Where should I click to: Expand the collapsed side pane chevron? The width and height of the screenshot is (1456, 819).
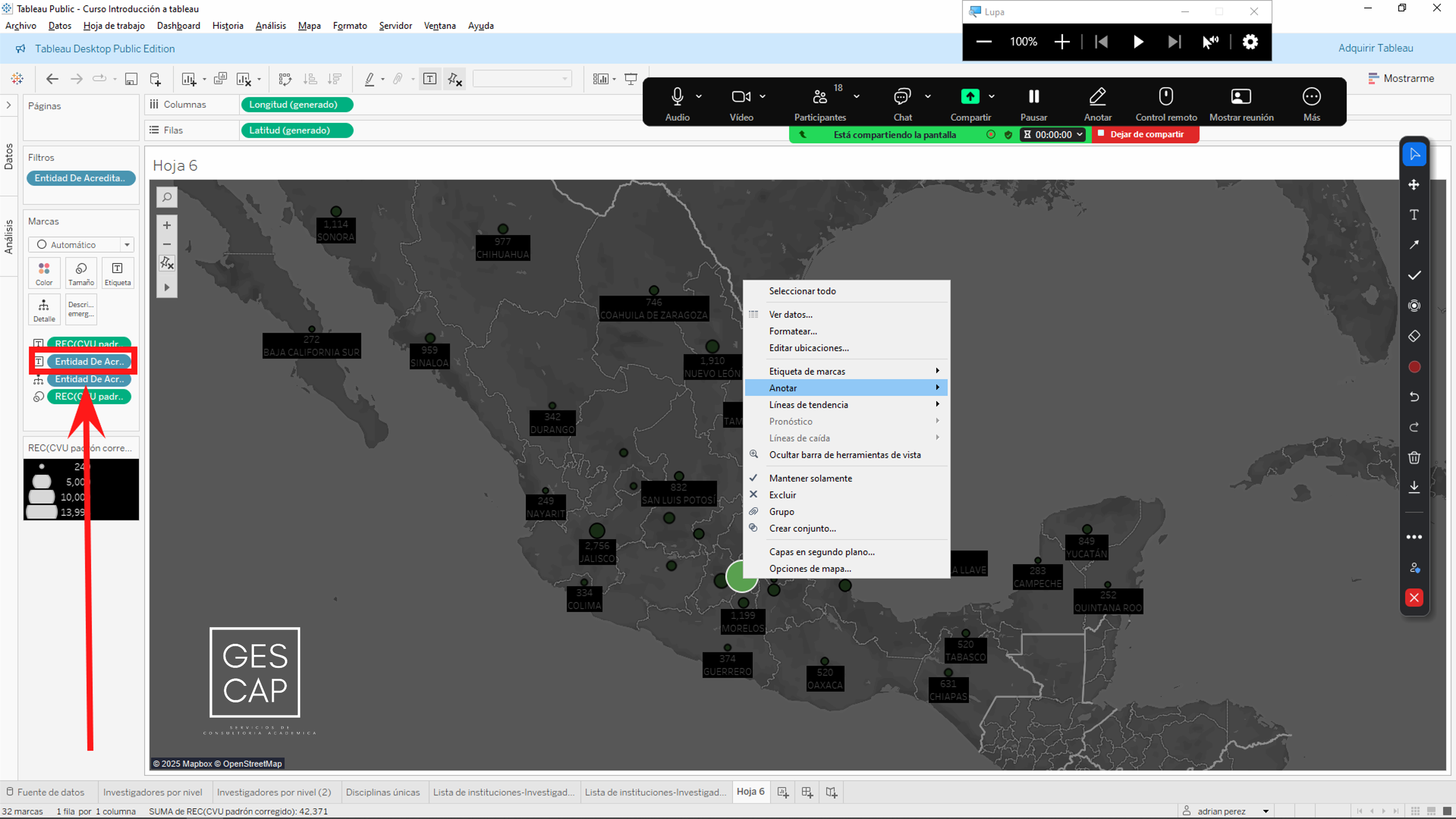tap(9, 105)
